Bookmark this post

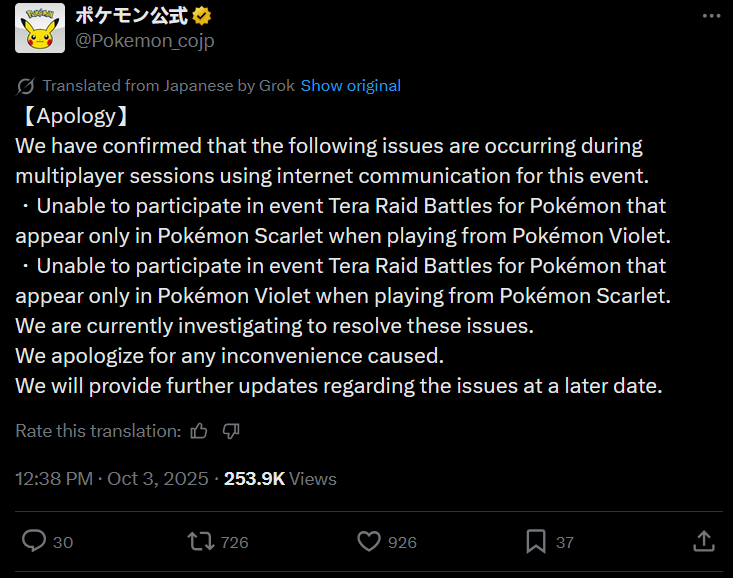[x=536, y=541]
